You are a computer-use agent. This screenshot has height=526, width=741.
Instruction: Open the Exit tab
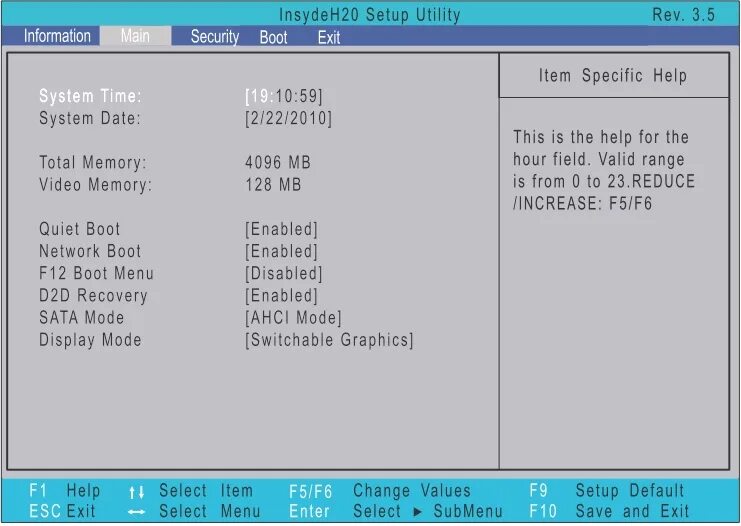(328, 37)
